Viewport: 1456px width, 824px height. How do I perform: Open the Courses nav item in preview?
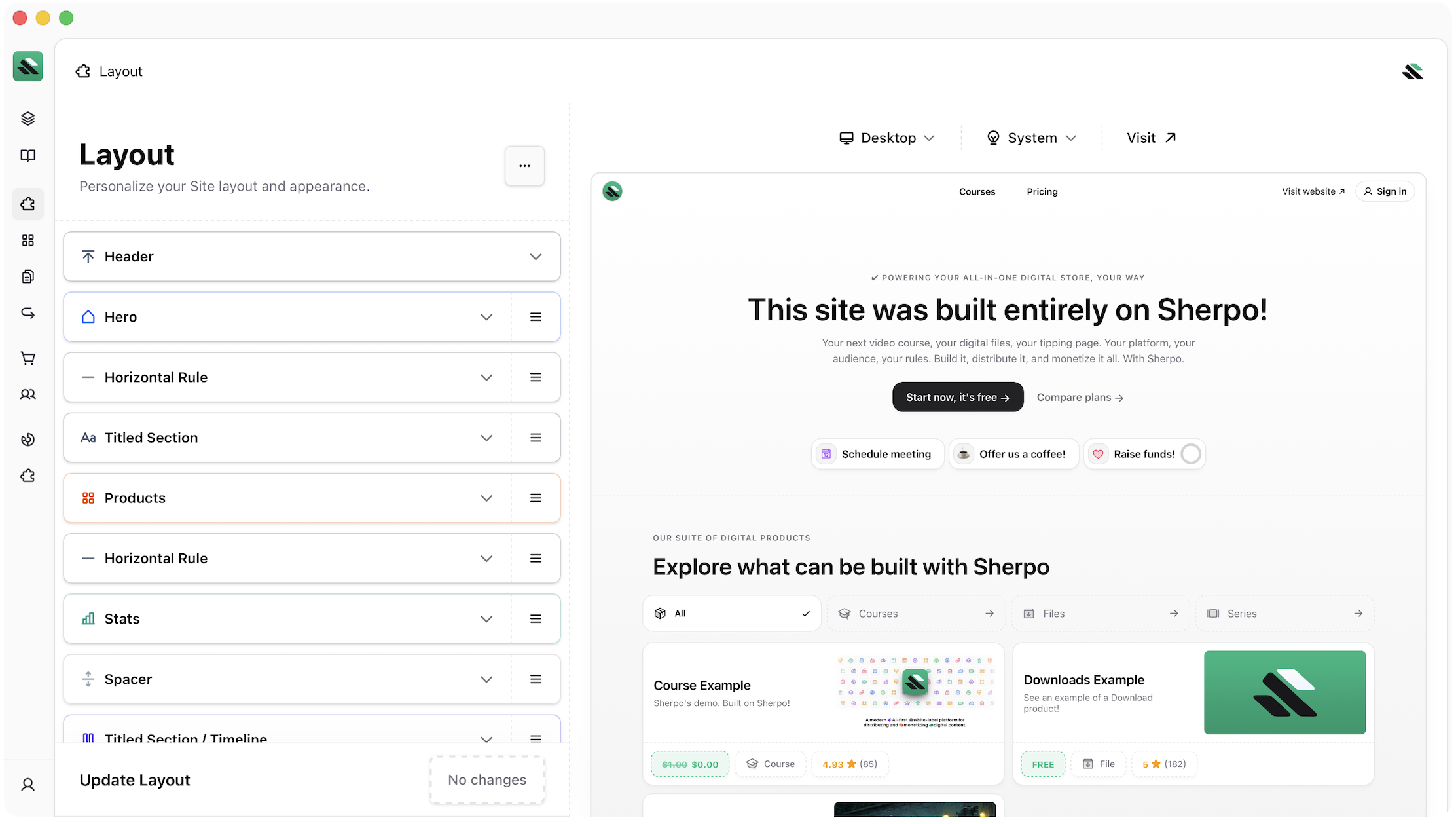(977, 191)
